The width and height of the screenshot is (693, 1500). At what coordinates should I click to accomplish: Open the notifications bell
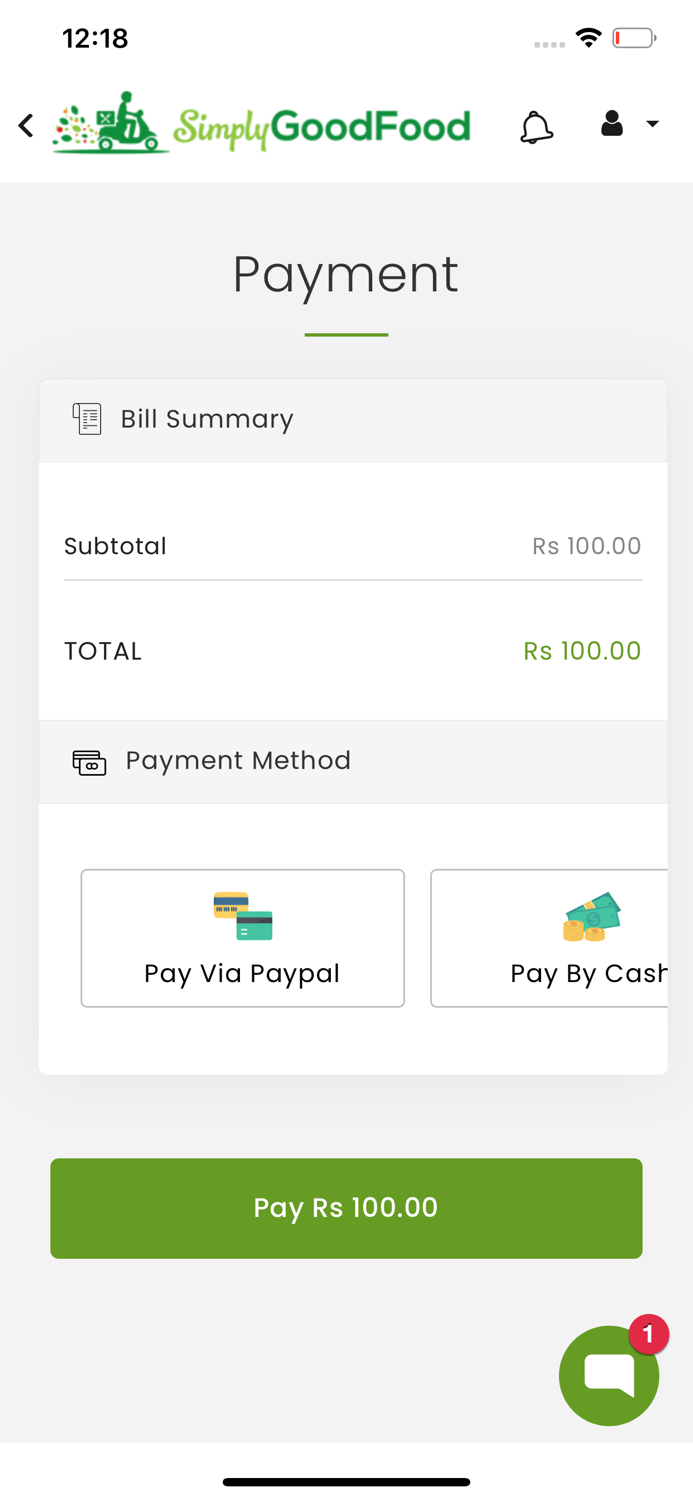[536, 124]
